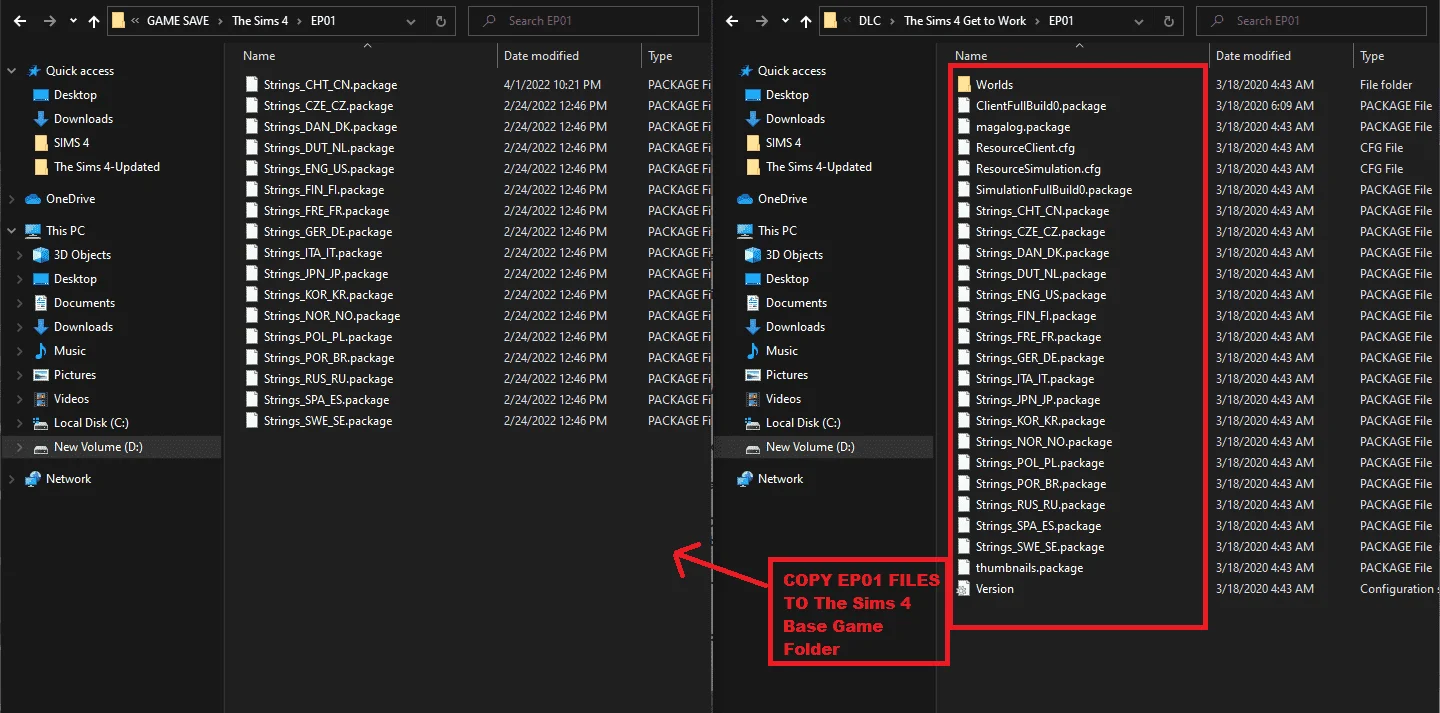Click Strings_SWE_SE.package icon in left window
The width and height of the screenshot is (1440, 713).
pyautogui.click(x=252, y=421)
